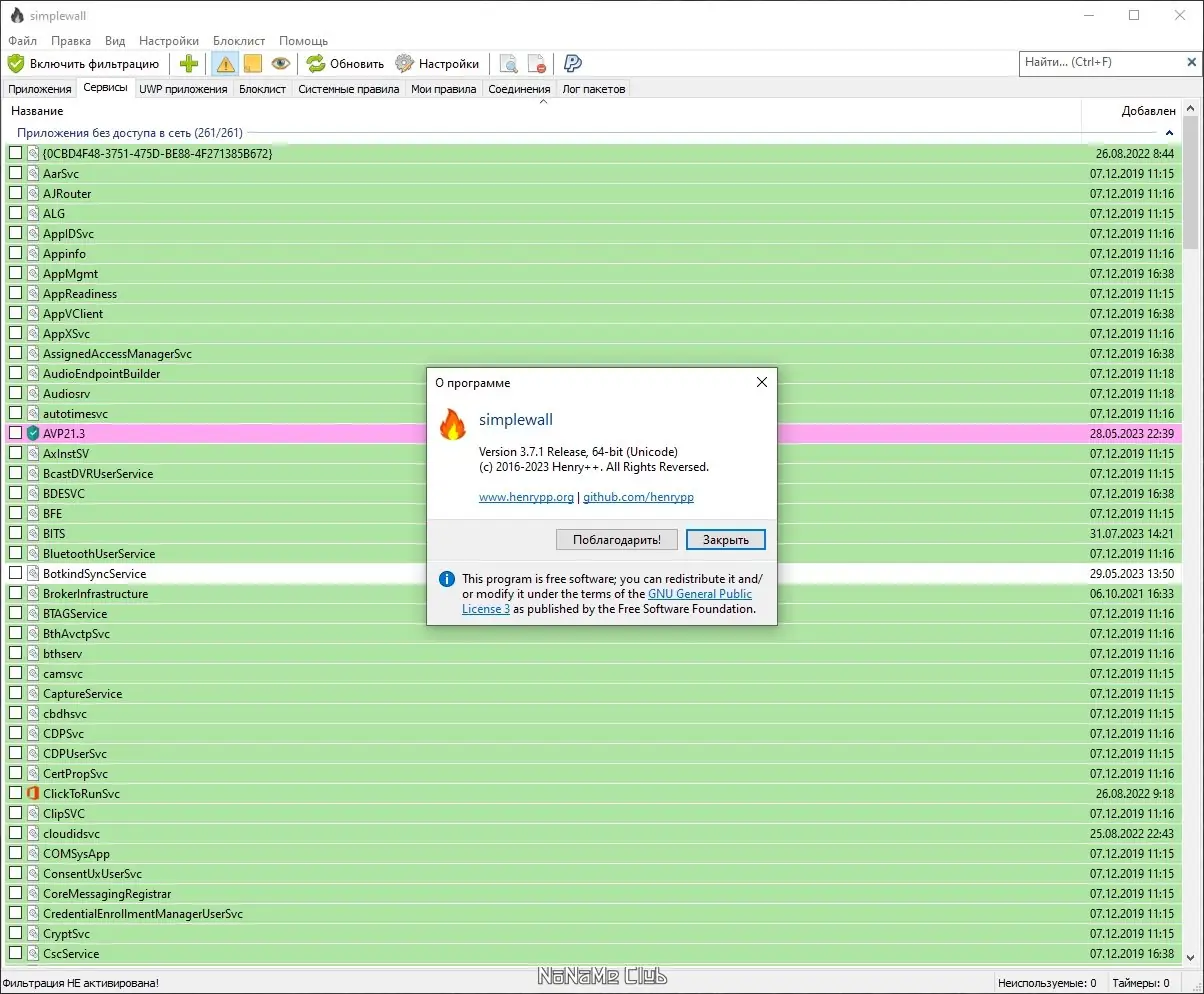Select cloudidsvc row
The height and width of the screenshot is (994, 1204).
(592, 833)
